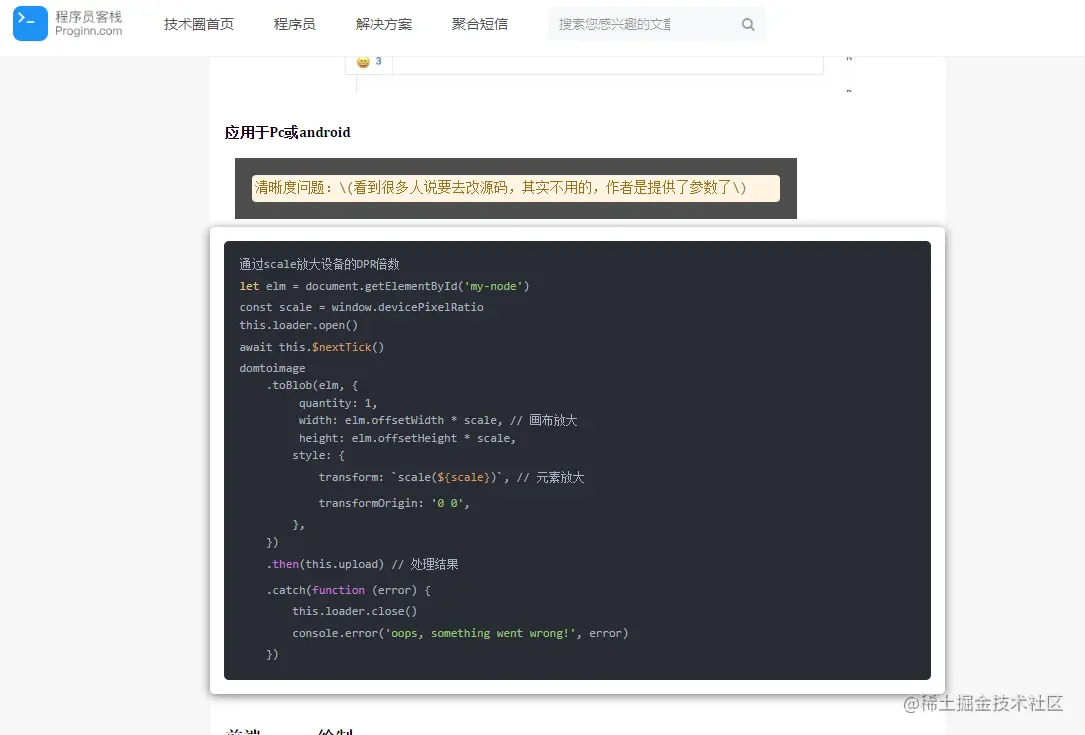This screenshot has width=1085, height=735.
Task: Click the width: elm.offsetWidth * scale line
Action: [x=438, y=420]
